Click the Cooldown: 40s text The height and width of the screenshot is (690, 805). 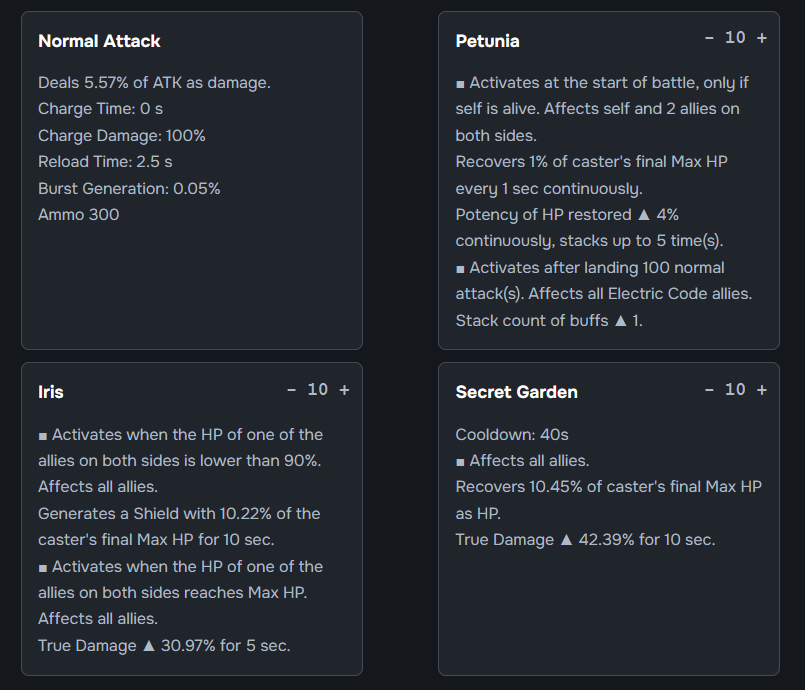pyautogui.click(x=512, y=435)
